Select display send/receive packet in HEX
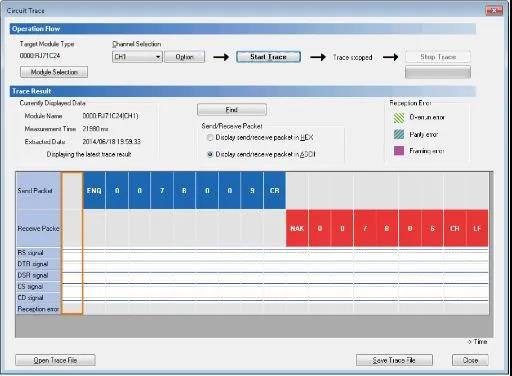Screen dimensions: 512x376 coord(210,137)
